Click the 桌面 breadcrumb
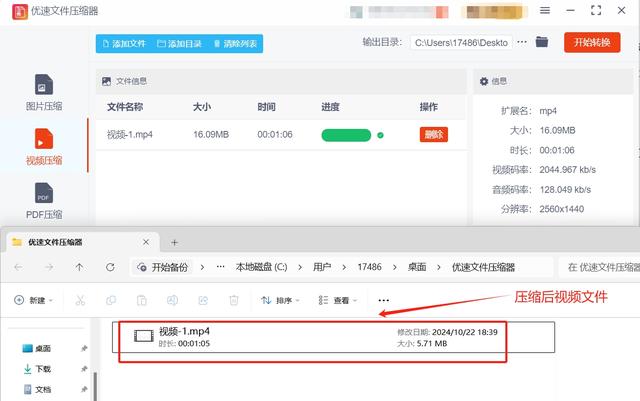The width and height of the screenshot is (640, 401). [417, 267]
